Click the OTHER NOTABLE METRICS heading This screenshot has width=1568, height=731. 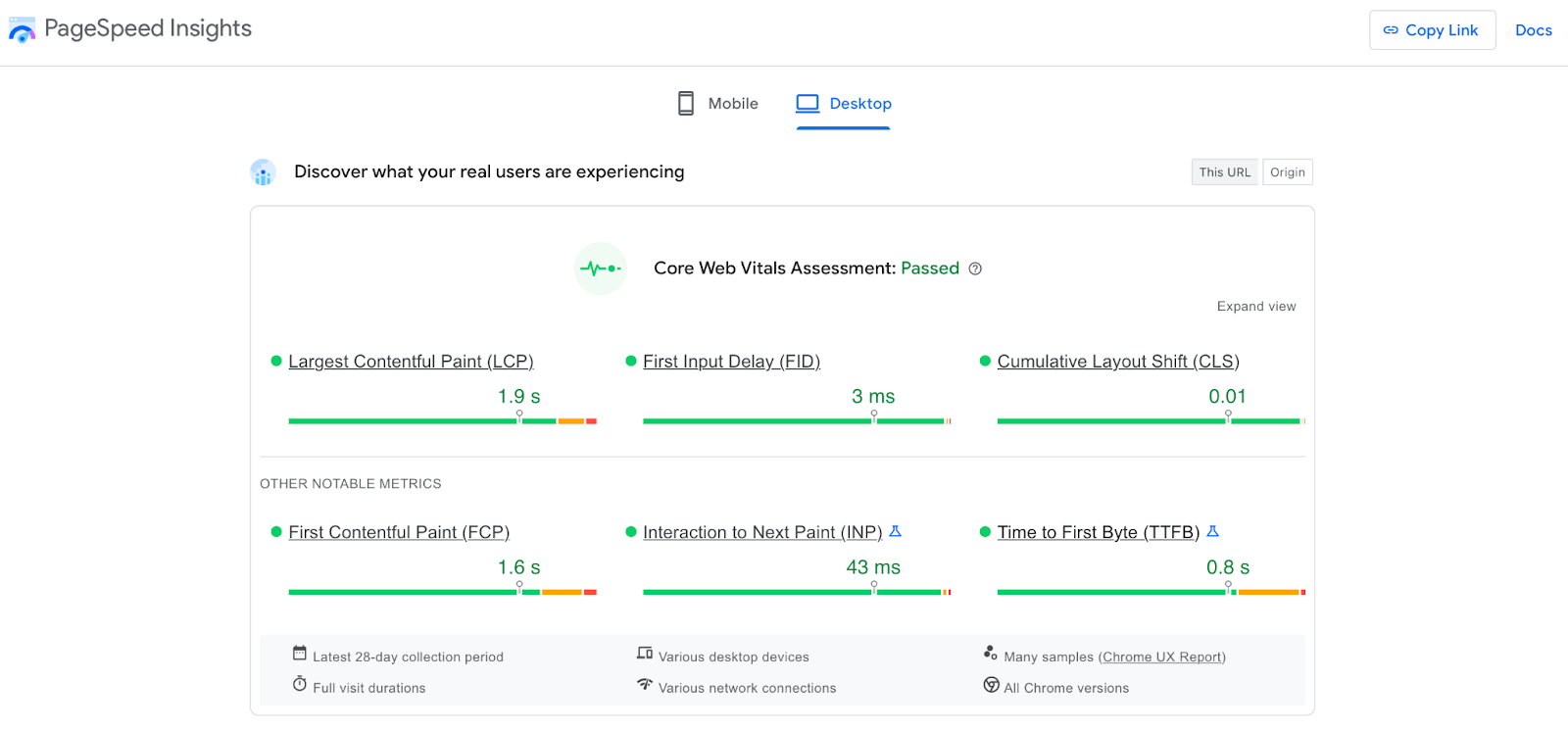[351, 483]
